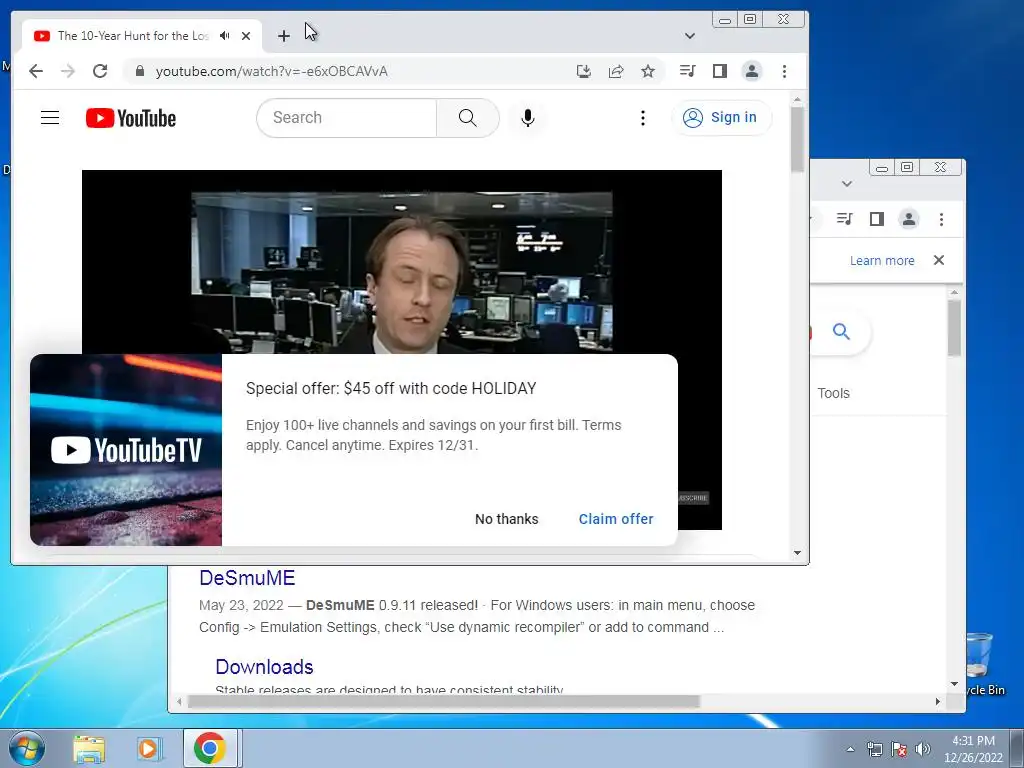Click YouTube page vertical scrollbar thumb

[x=797, y=138]
